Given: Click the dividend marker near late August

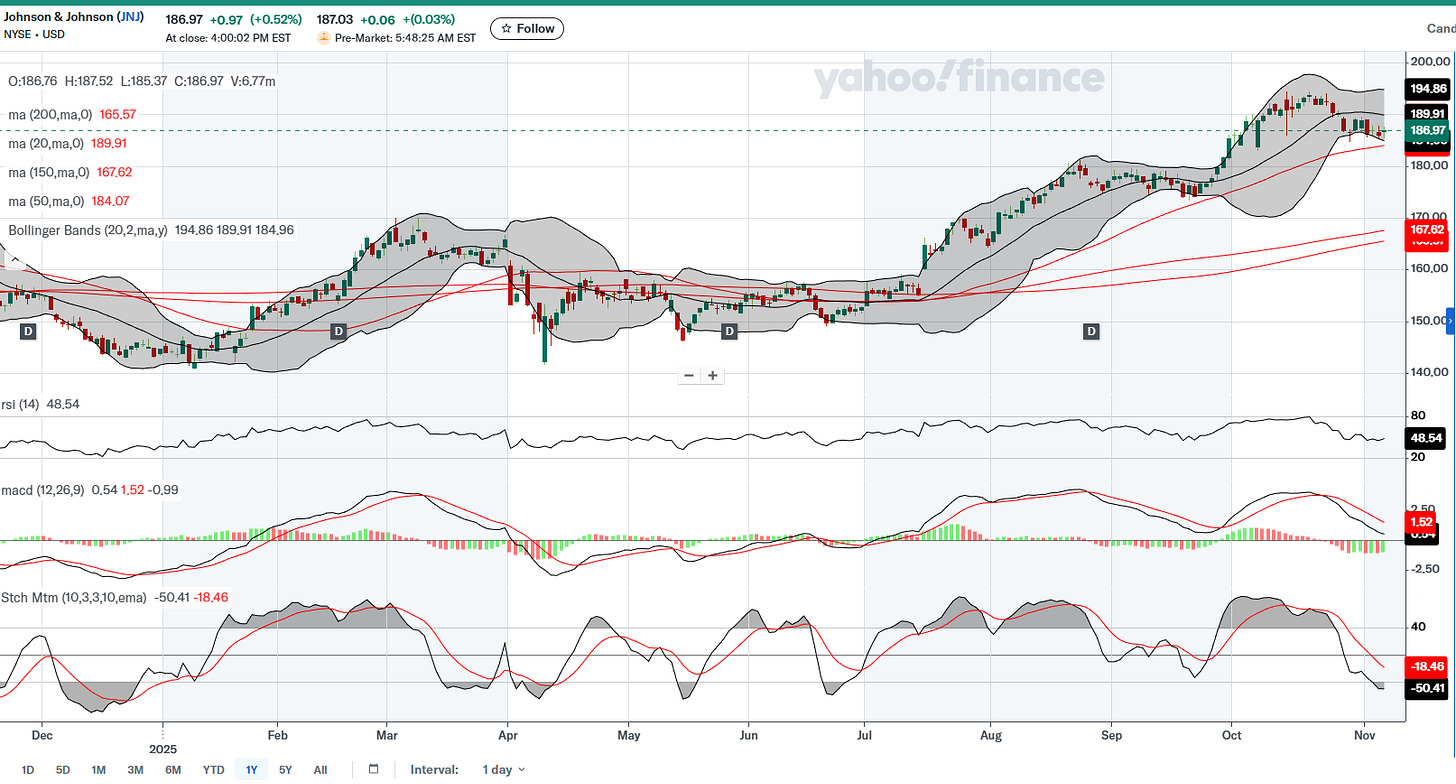Looking at the screenshot, I should pyautogui.click(x=1092, y=330).
